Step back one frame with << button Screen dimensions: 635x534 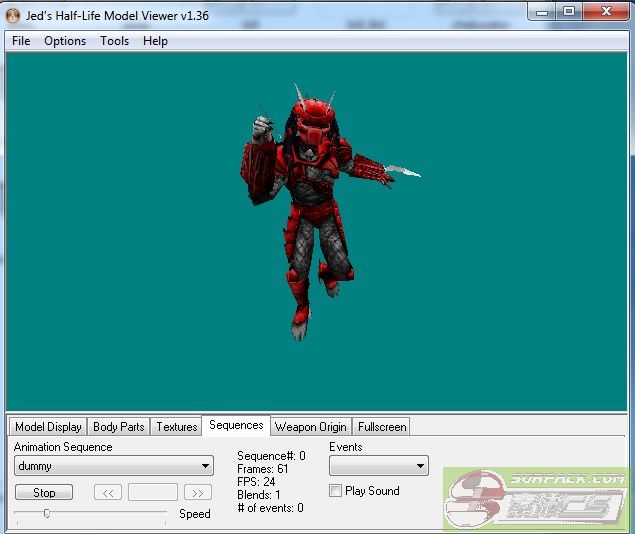[x=108, y=492]
